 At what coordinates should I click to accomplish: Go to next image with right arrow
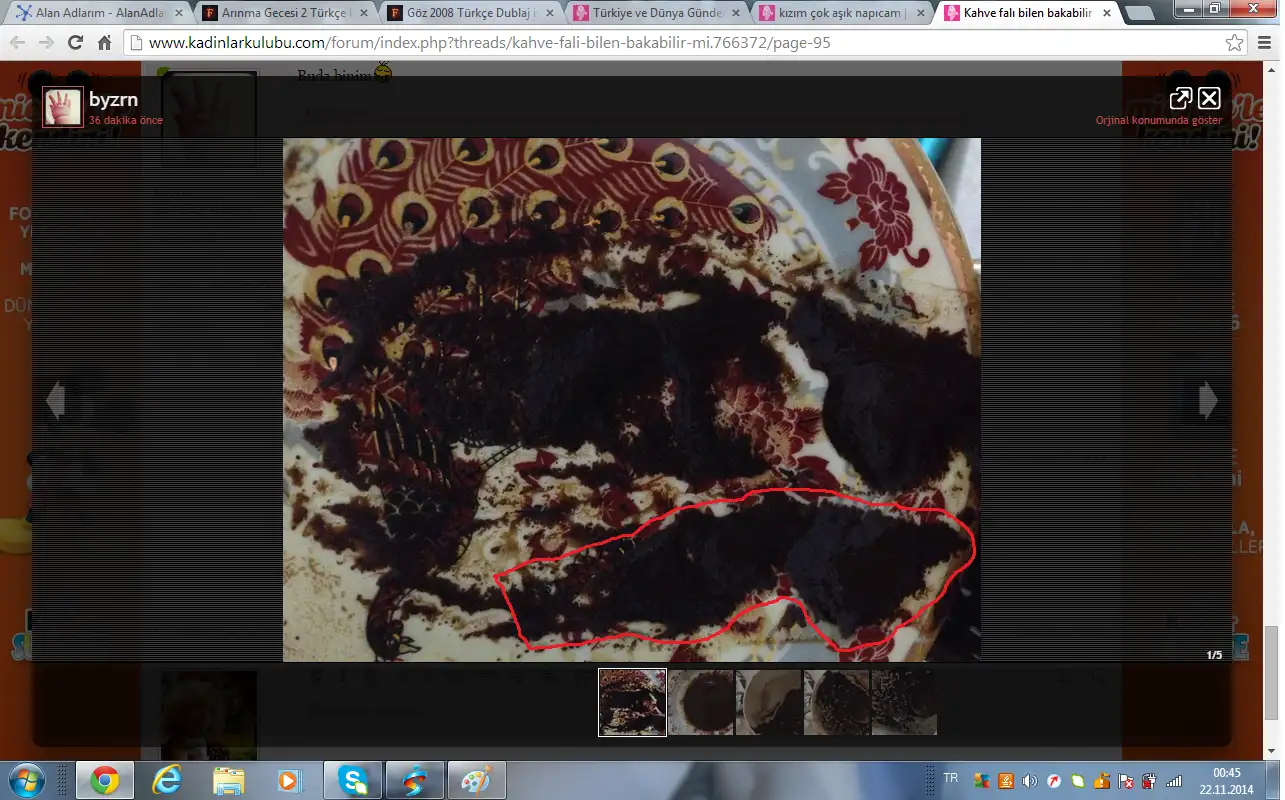coord(1208,400)
